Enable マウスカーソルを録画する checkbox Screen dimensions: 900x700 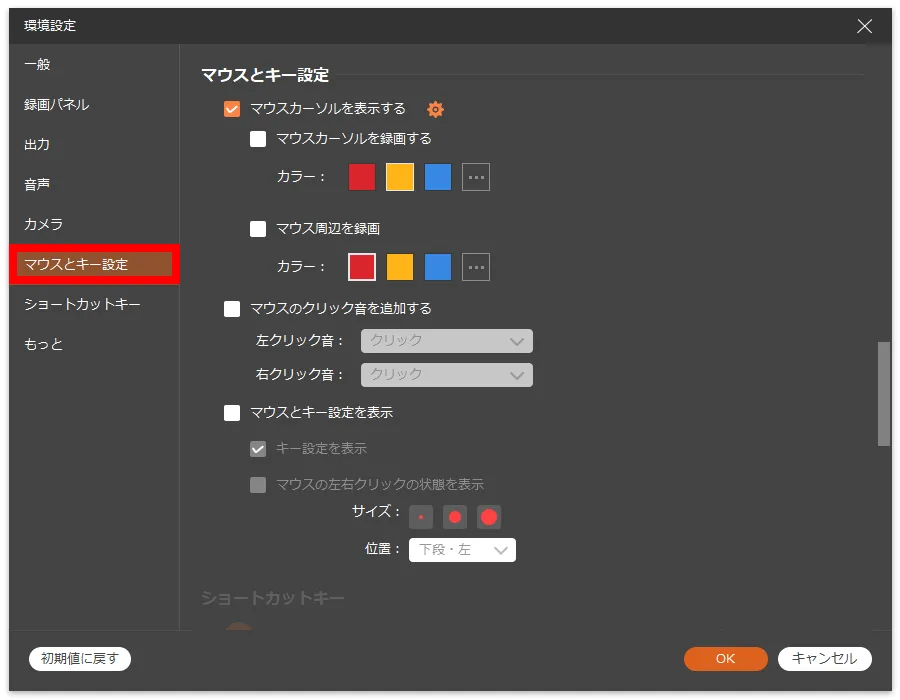[258, 139]
